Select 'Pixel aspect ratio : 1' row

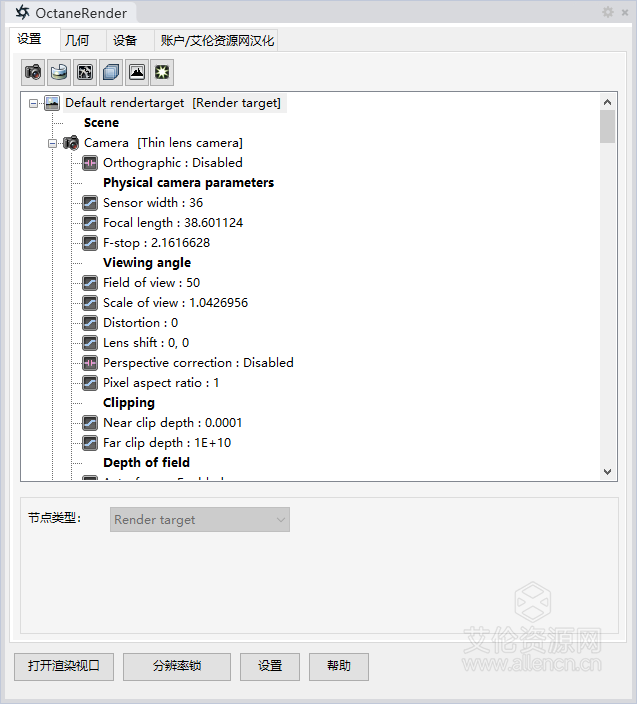click(161, 383)
